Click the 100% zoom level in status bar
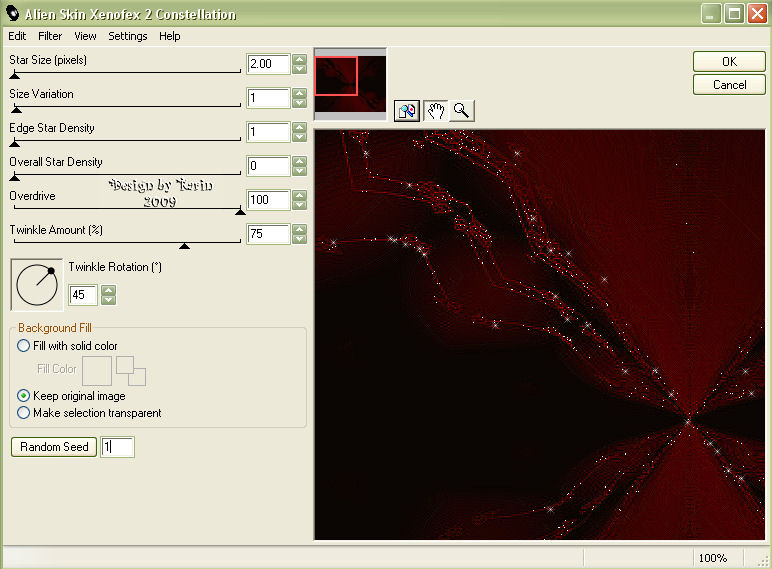772x569 pixels. 712,558
